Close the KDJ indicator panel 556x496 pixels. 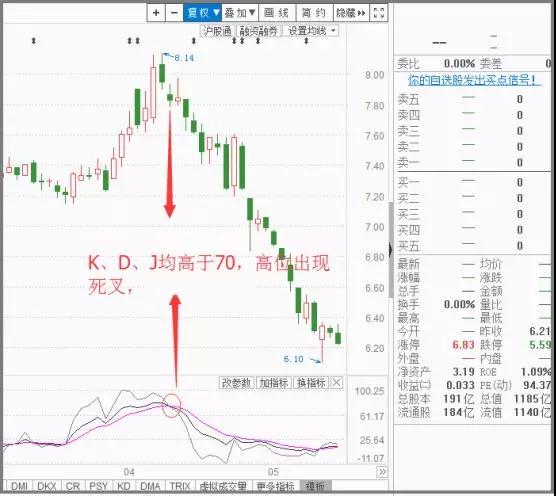click(337, 383)
